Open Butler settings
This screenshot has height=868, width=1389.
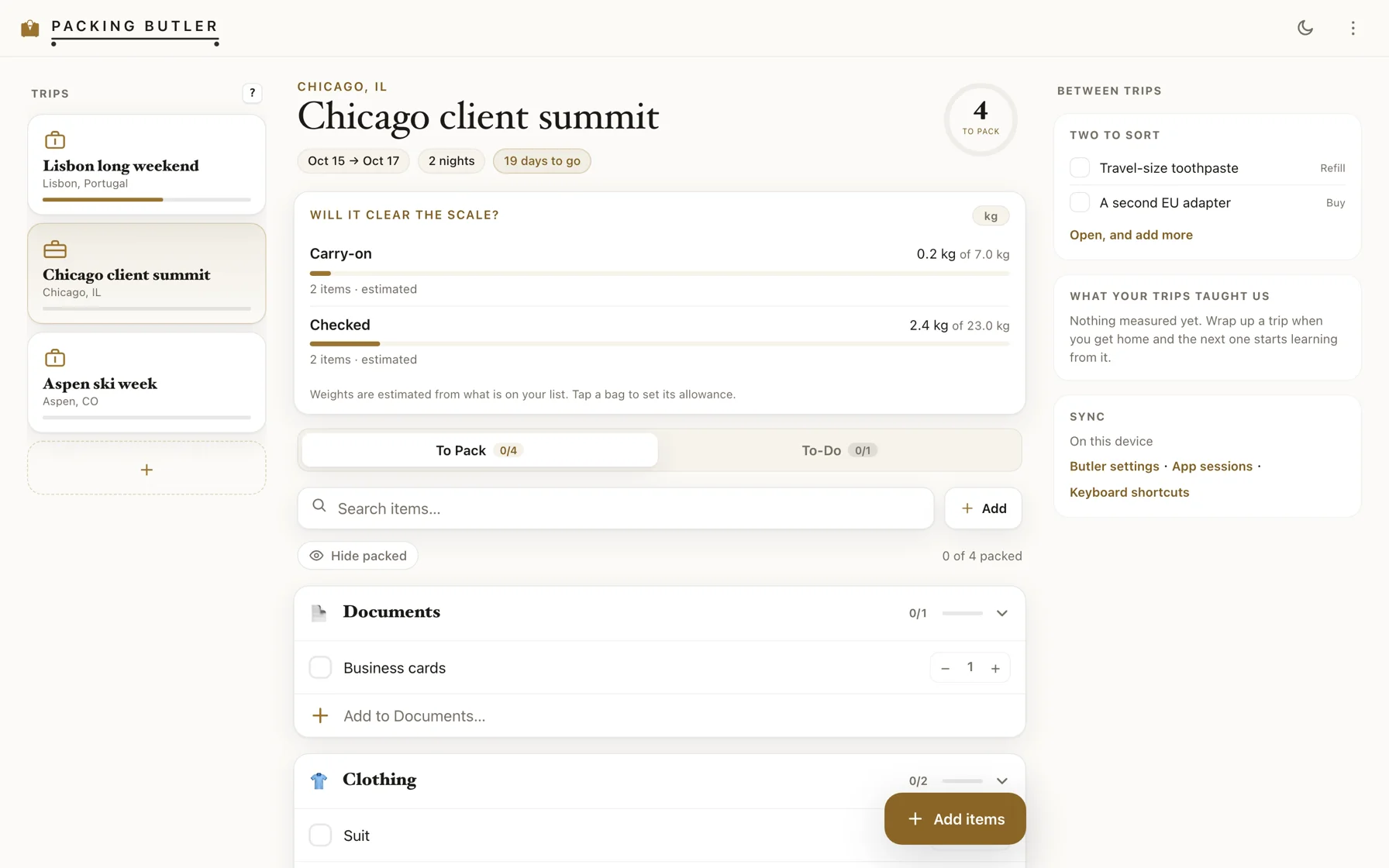1114,466
